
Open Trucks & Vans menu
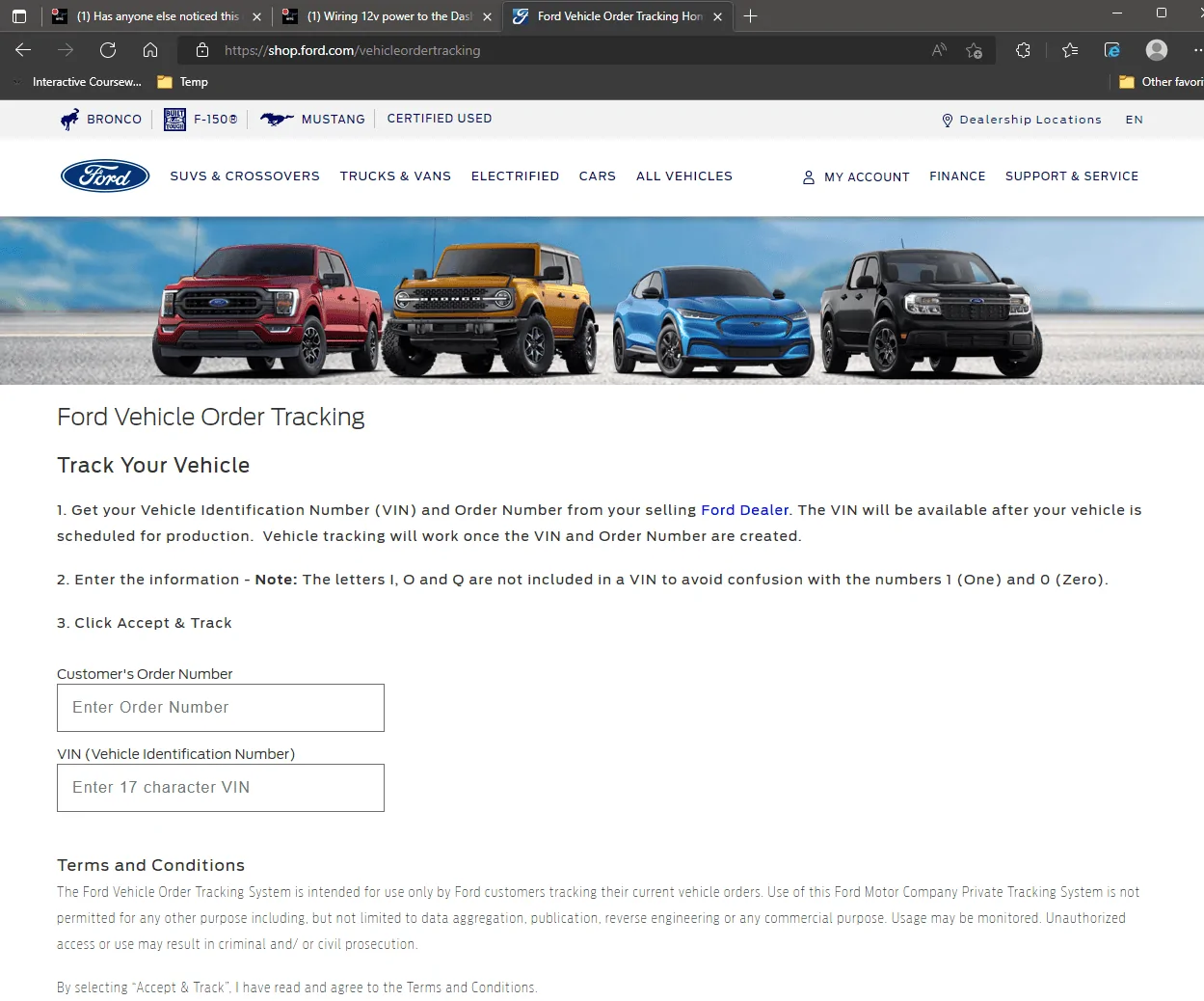click(395, 176)
